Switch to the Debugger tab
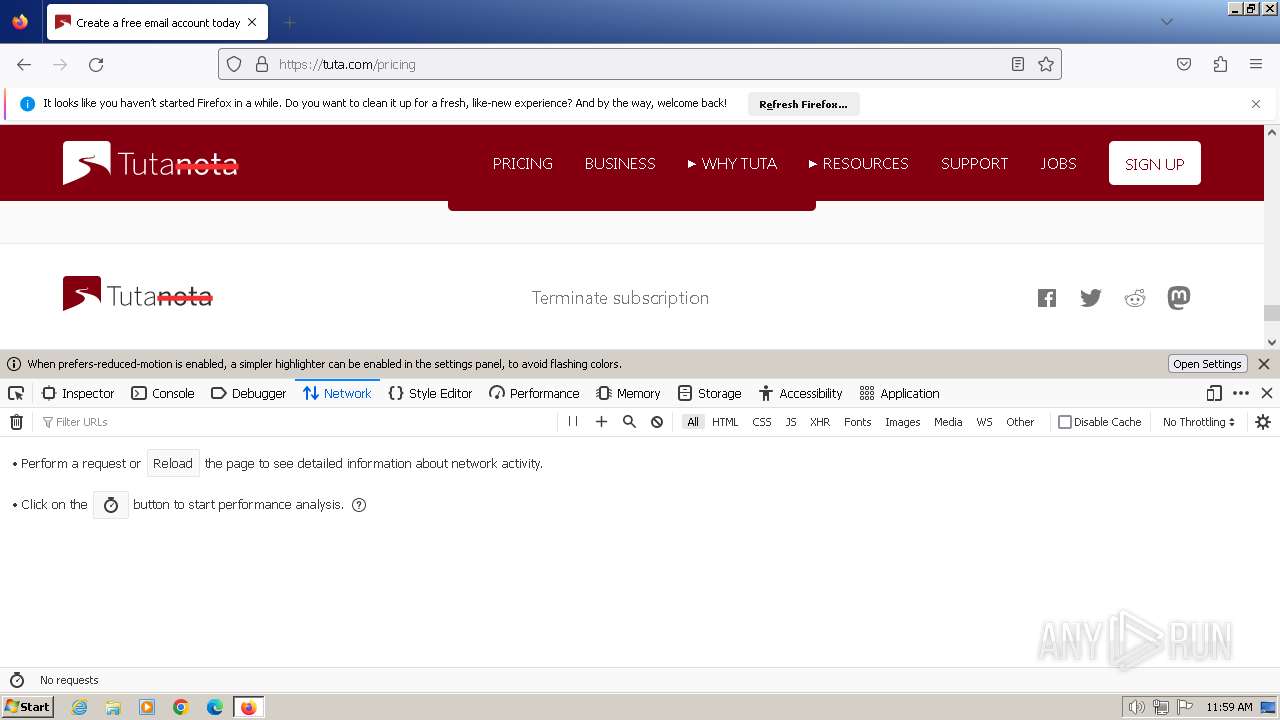The height and width of the screenshot is (720, 1280). click(x=249, y=393)
